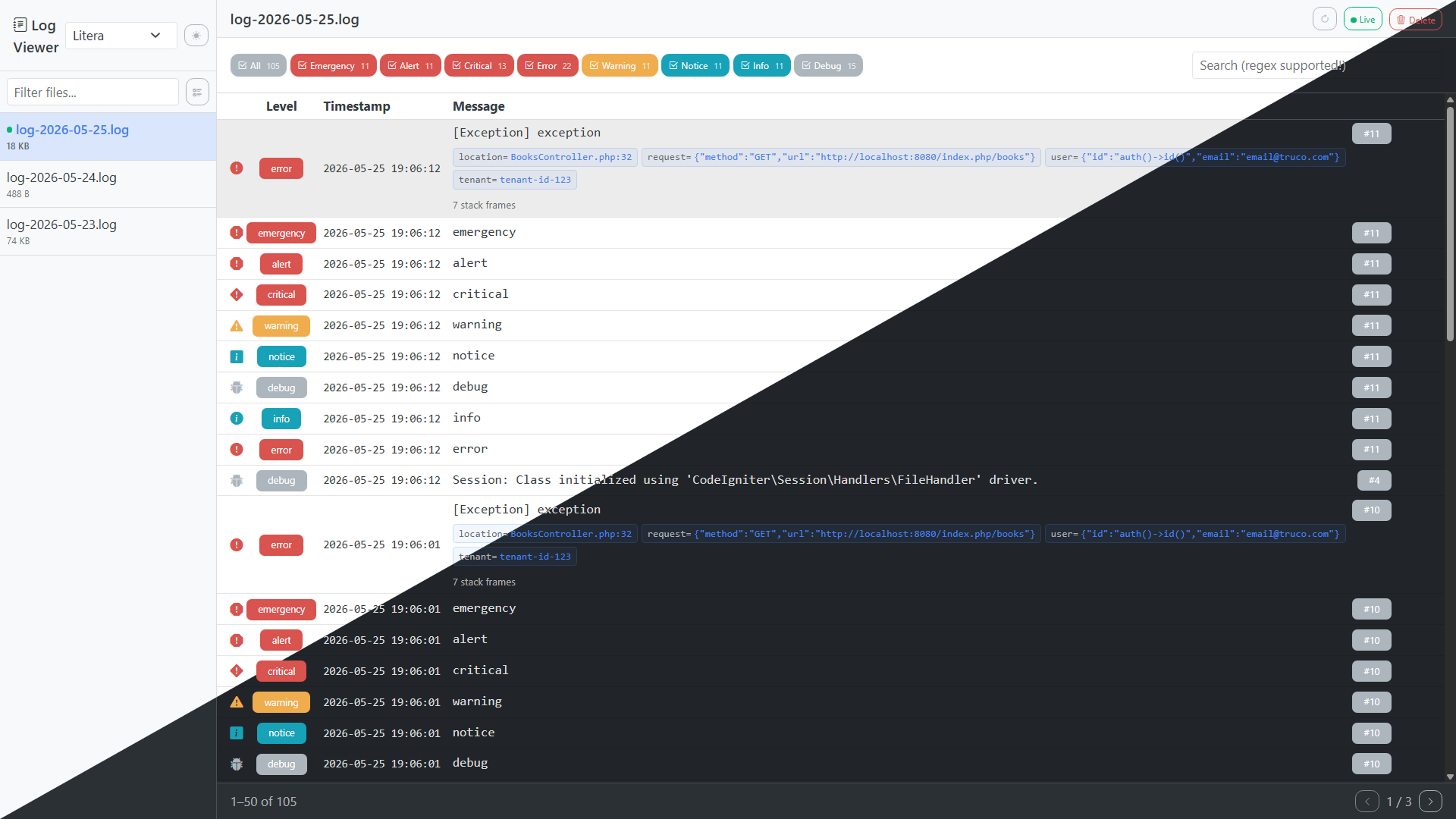The image size is (1456, 819).
Task: Click the emergency icon in the 19:06:12 row
Action: click(237, 233)
